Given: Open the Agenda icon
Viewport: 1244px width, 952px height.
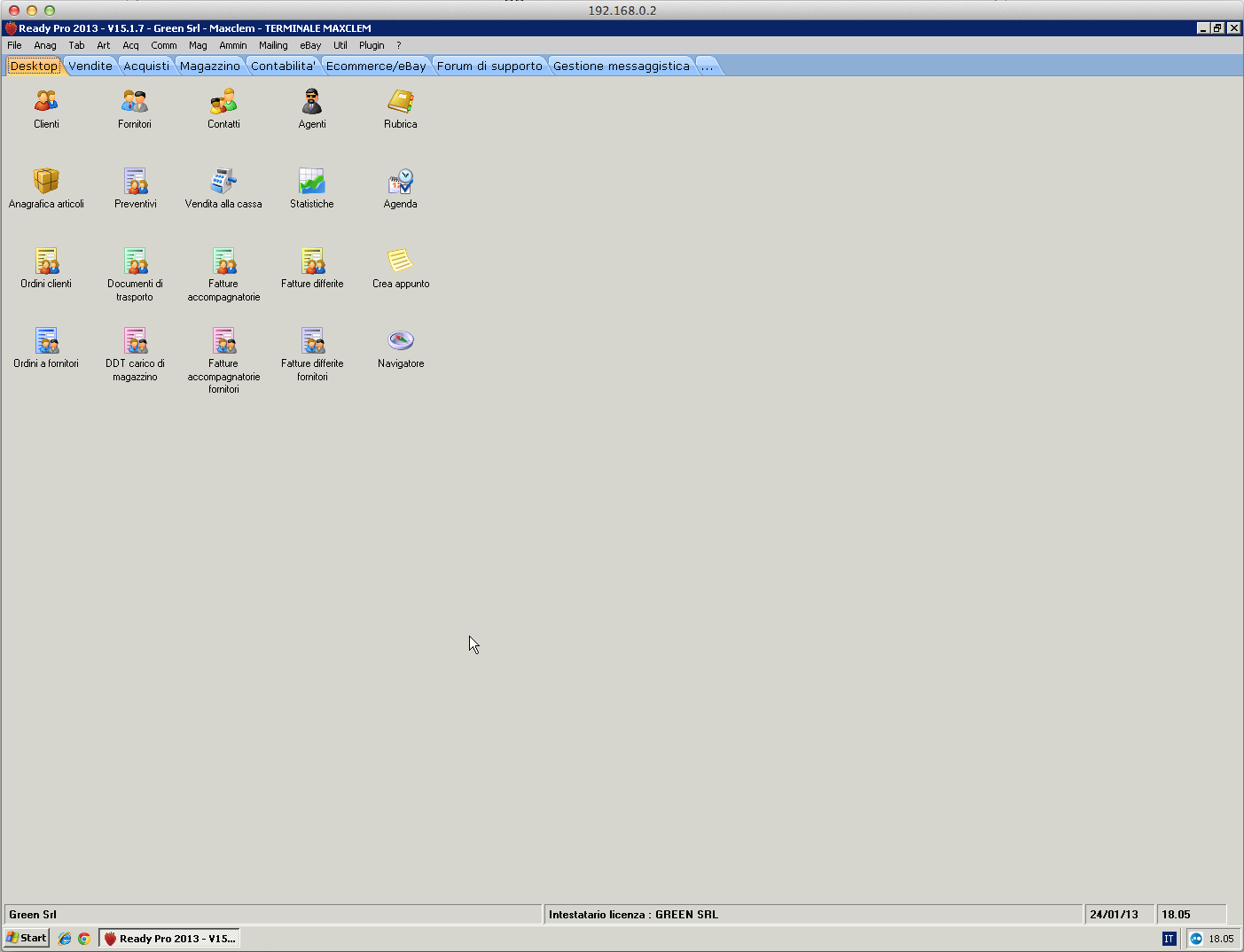Looking at the screenshot, I should pos(401,181).
